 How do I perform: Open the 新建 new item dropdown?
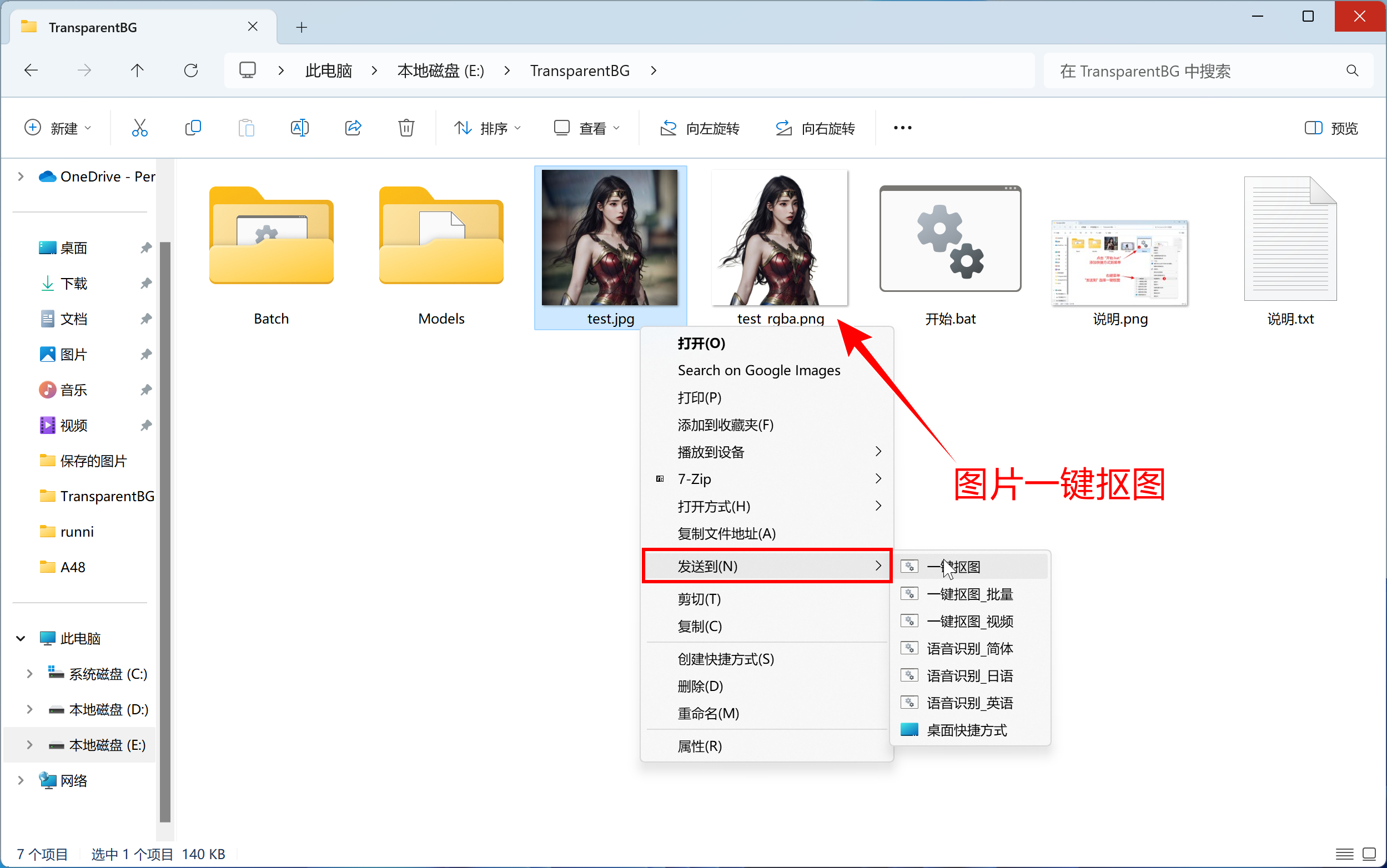(57, 128)
